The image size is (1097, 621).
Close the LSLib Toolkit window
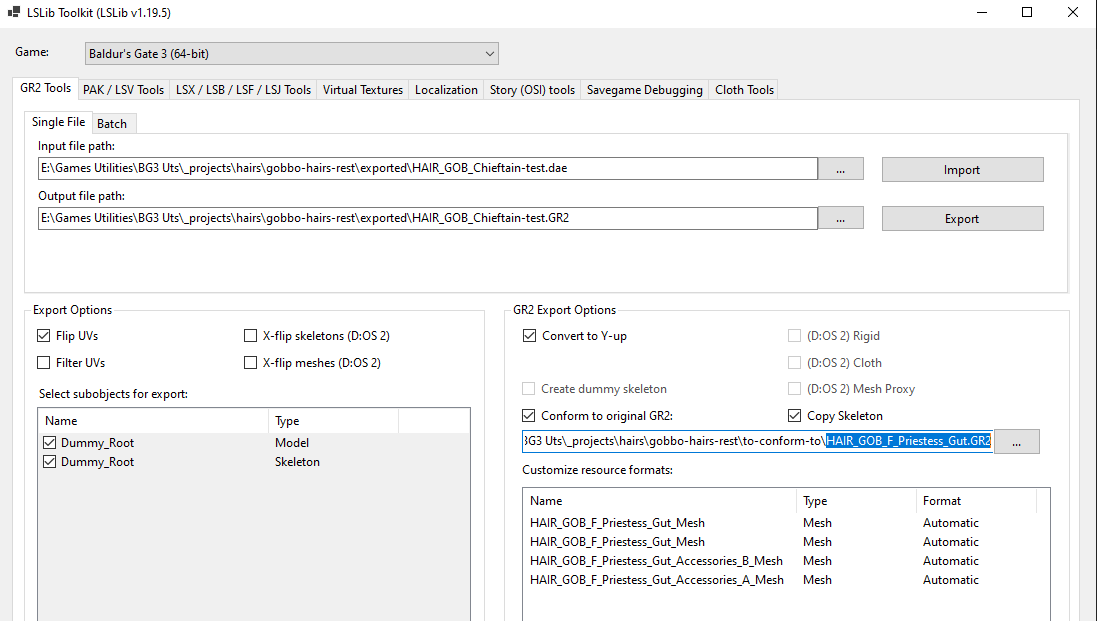(1073, 13)
